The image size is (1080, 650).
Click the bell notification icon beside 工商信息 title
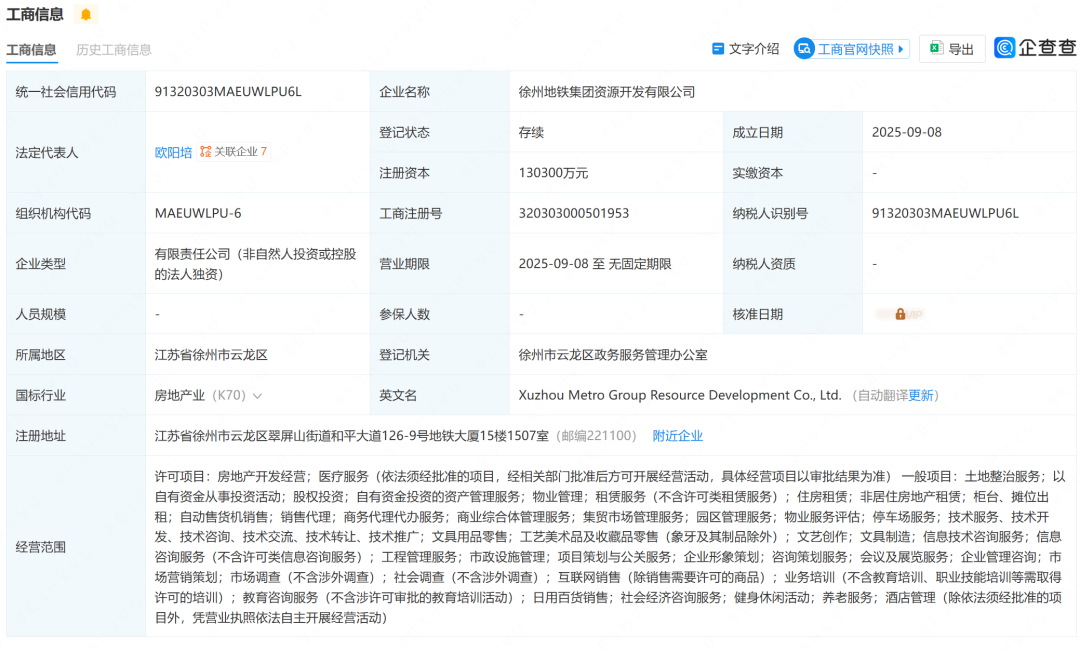pos(85,14)
